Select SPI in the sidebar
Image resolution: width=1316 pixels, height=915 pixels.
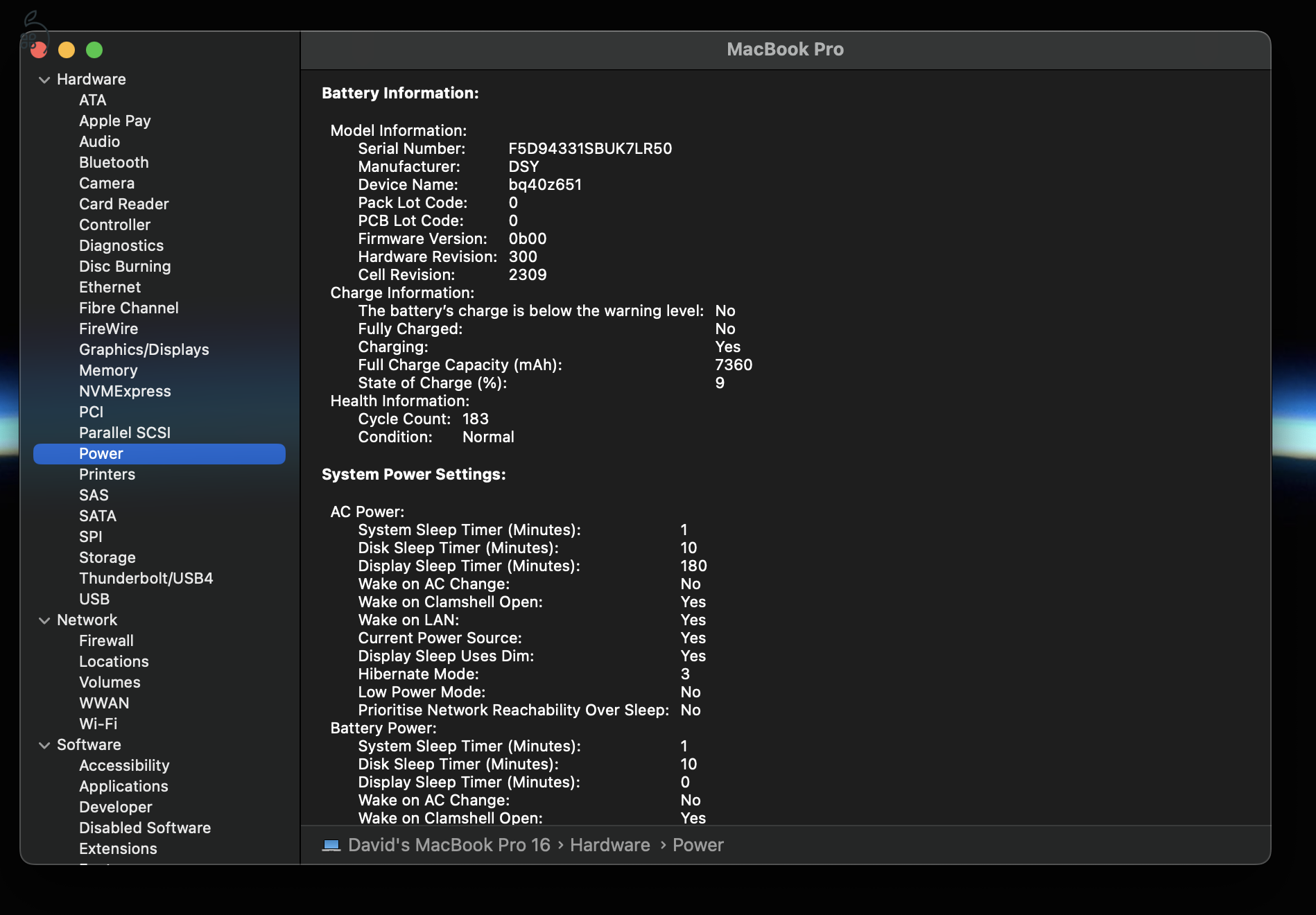coord(90,537)
